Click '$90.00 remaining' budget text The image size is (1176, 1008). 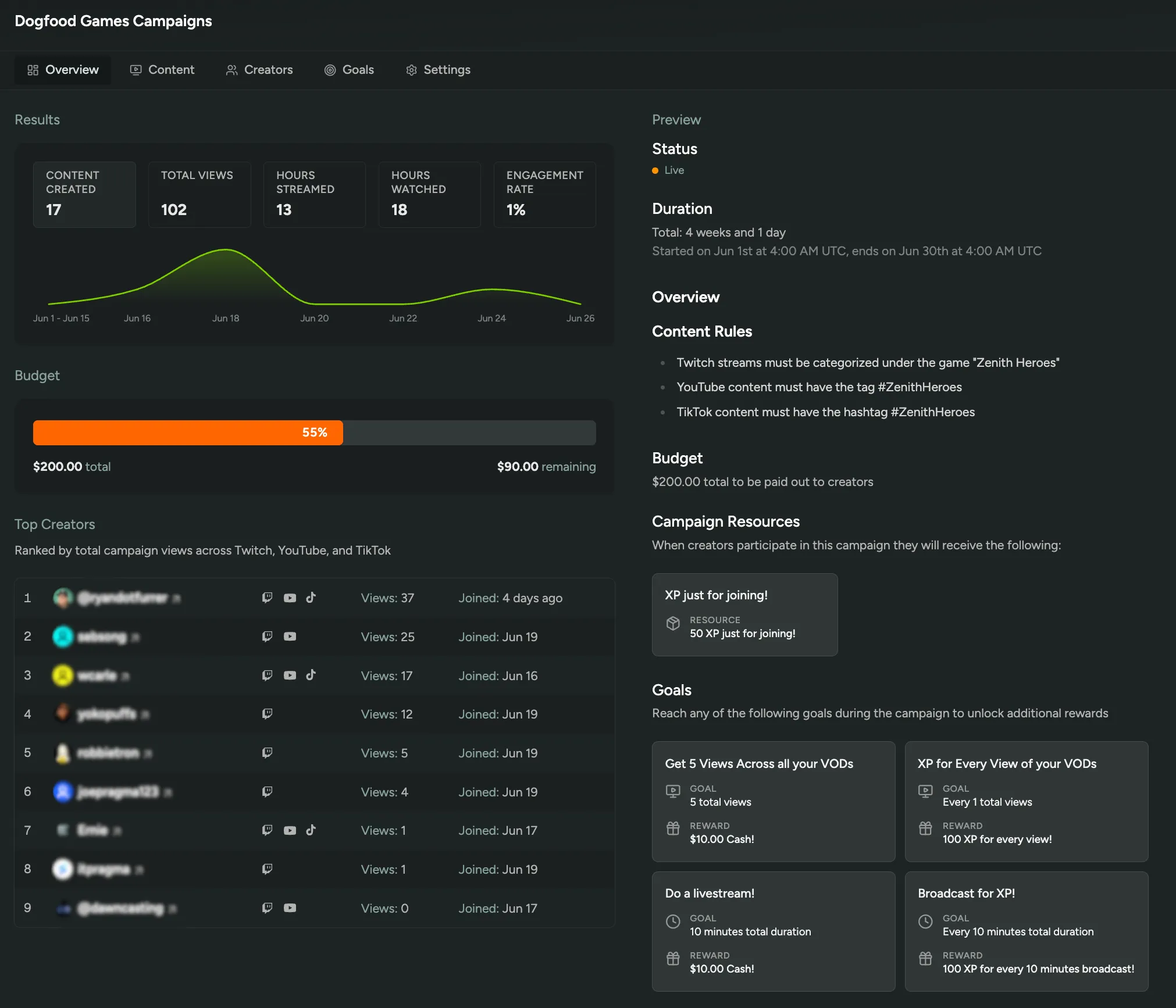point(546,467)
